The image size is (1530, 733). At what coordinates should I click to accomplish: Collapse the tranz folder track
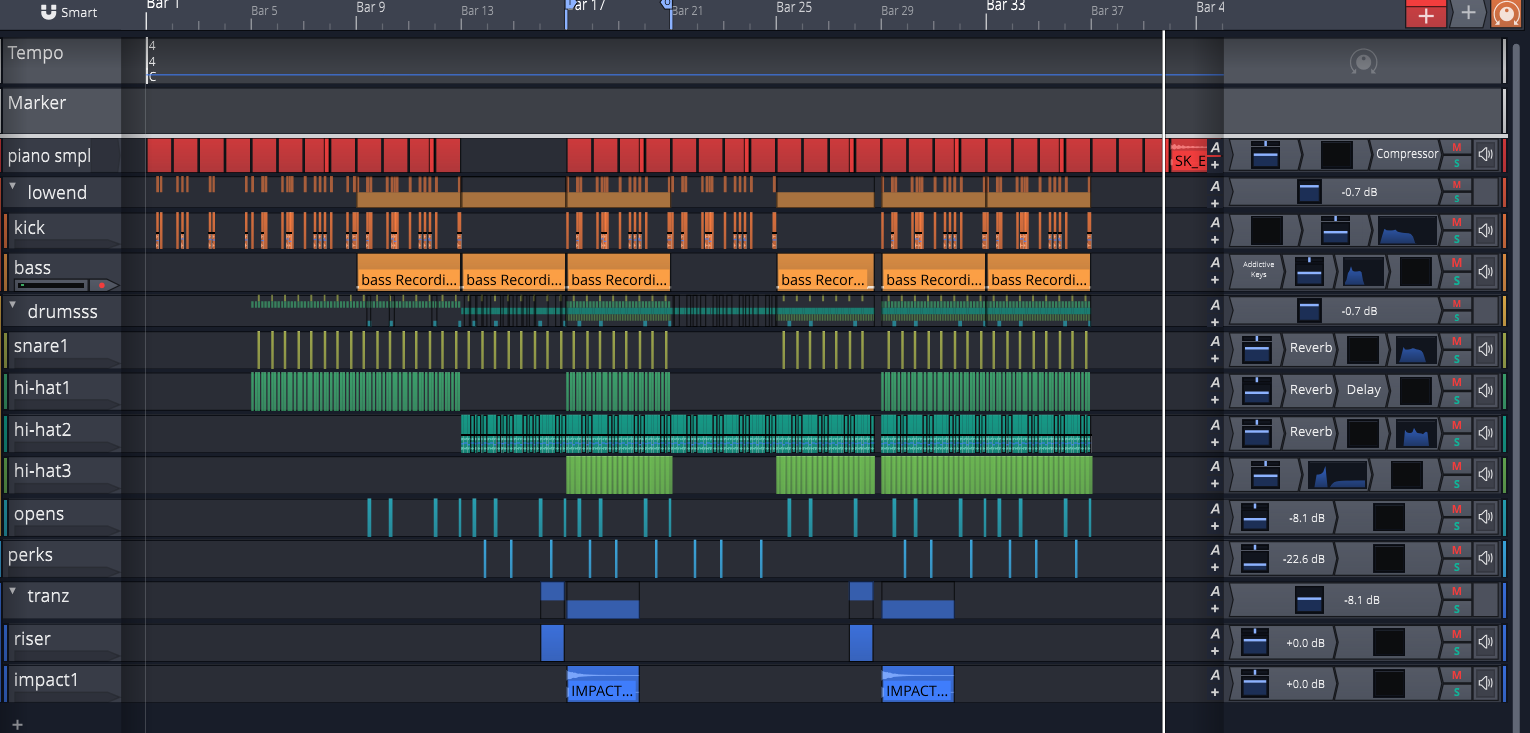point(13,591)
